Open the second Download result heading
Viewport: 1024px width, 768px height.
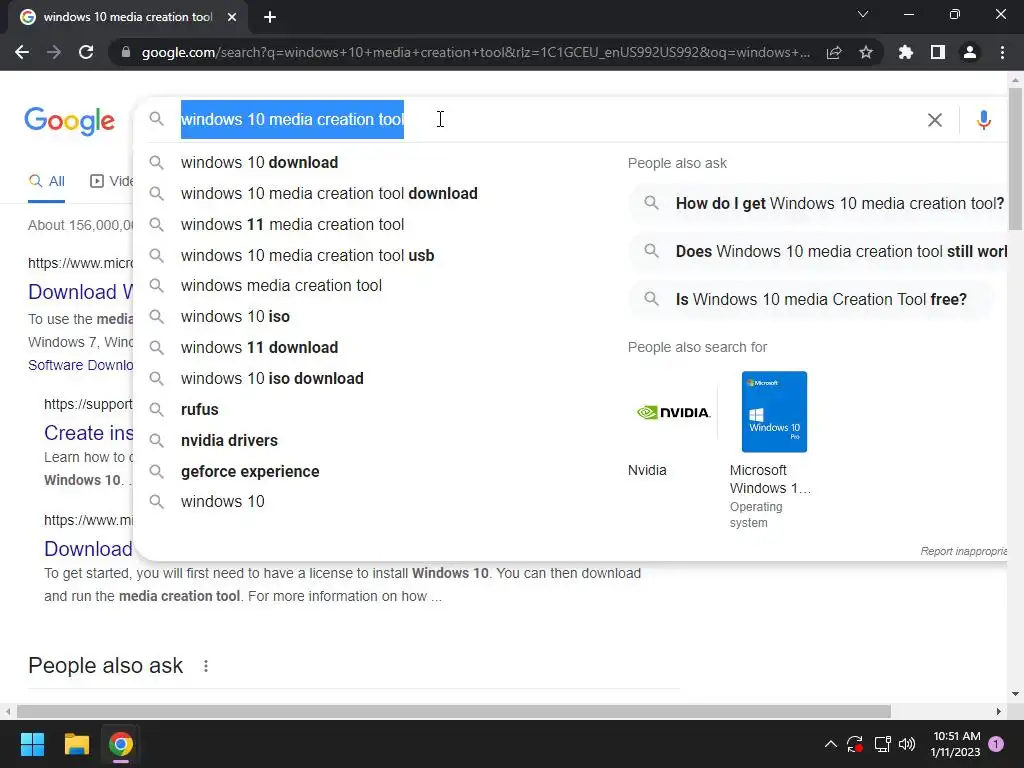tap(89, 549)
